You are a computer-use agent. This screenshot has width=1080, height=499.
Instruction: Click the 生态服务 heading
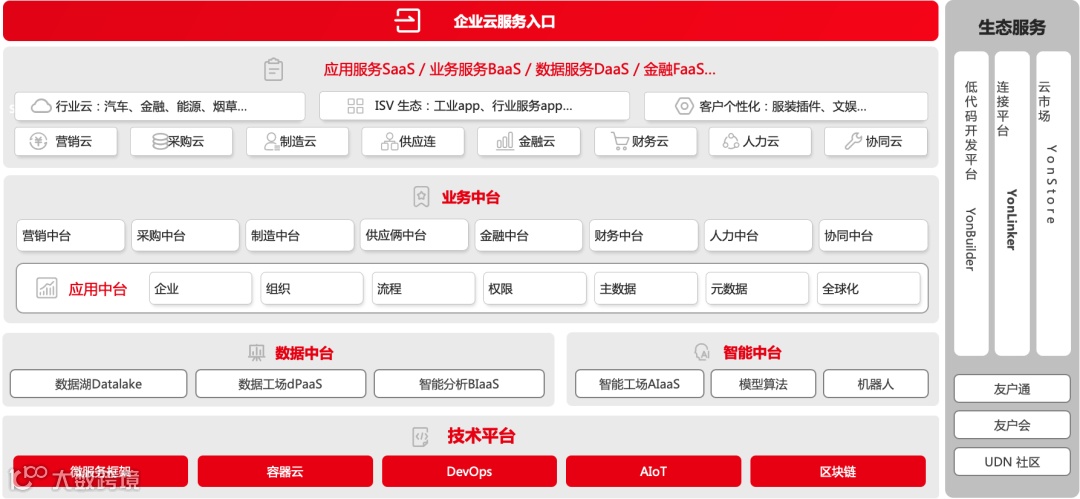pyautogui.click(x=1012, y=28)
